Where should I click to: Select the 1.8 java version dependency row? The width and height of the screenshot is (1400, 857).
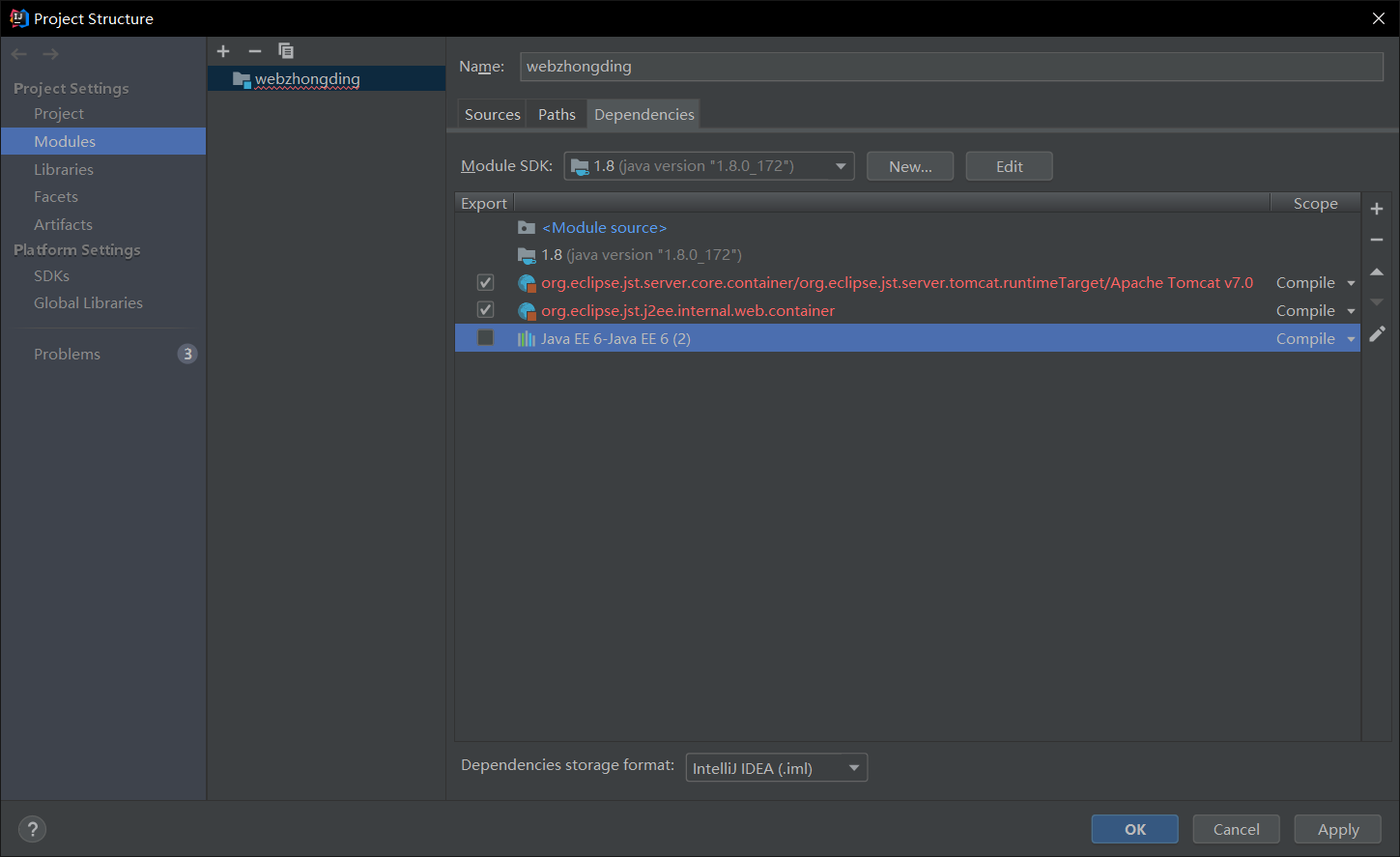(x=907, y=255)
